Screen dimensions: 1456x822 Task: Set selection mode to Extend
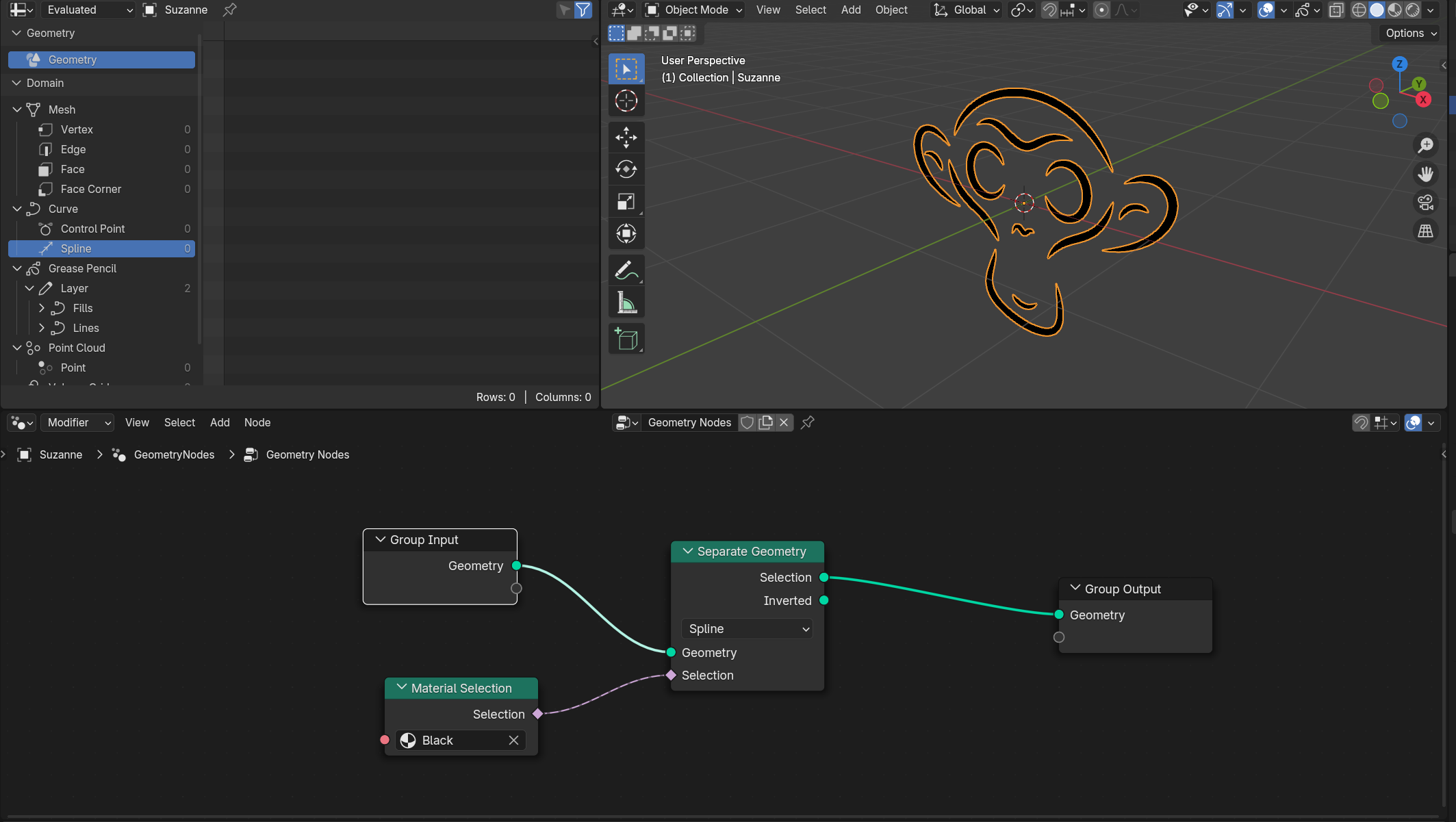[x=635, y=33]
